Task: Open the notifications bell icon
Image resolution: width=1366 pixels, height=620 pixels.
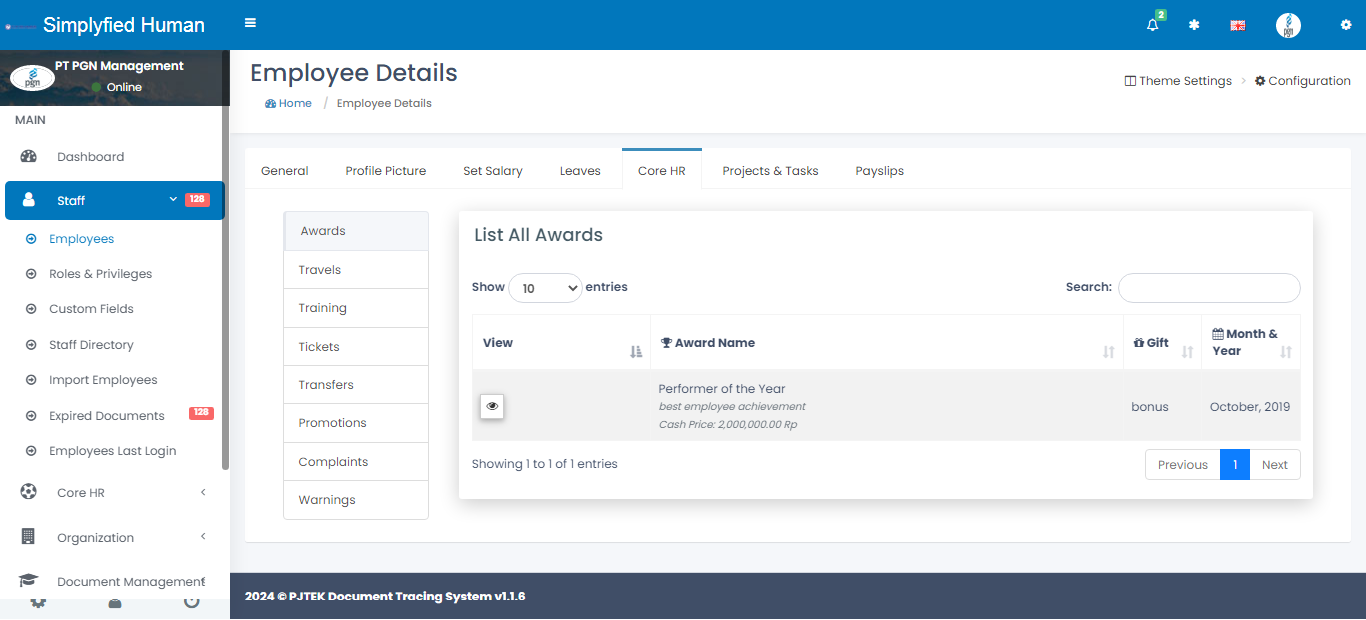Action: pos(1153,25)
